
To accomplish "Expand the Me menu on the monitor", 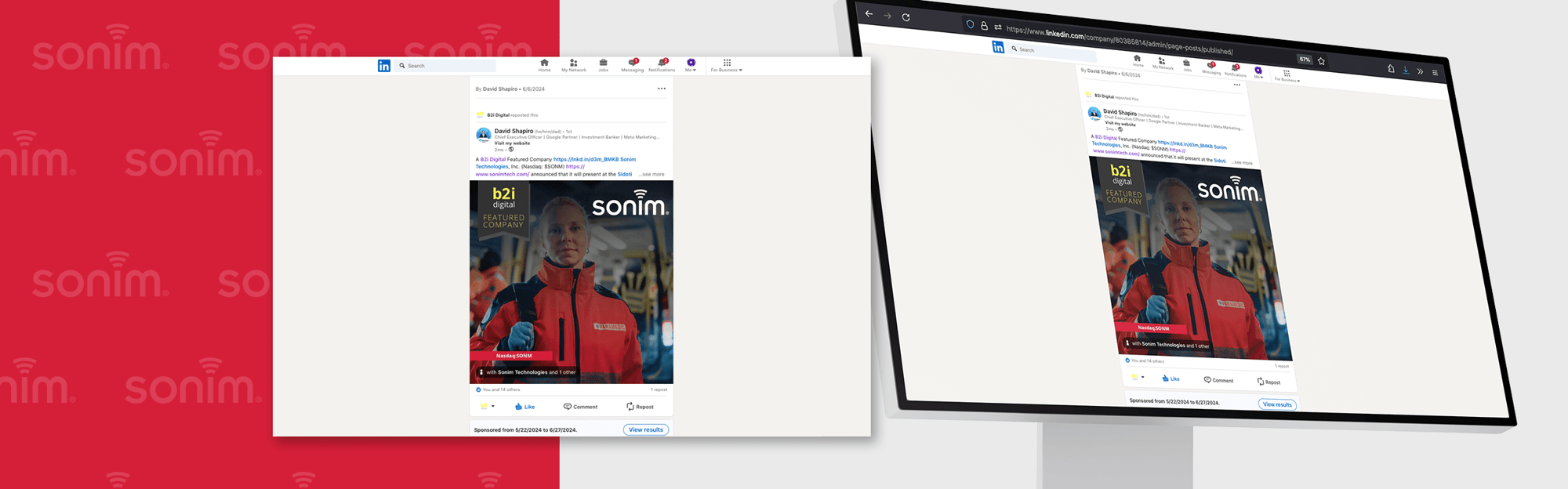I will 1258,72.
